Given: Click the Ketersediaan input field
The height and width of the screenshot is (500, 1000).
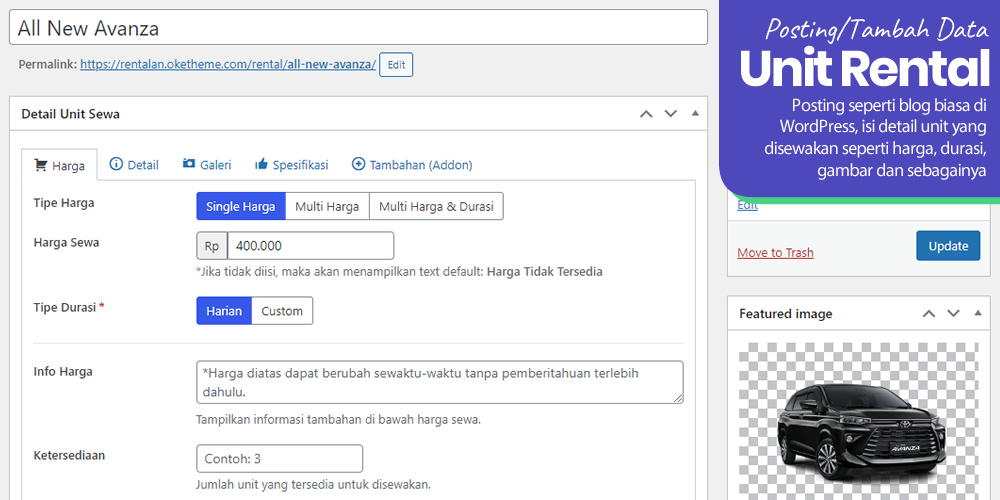Looking at the screenshot, I should click(x=279, y=459).
